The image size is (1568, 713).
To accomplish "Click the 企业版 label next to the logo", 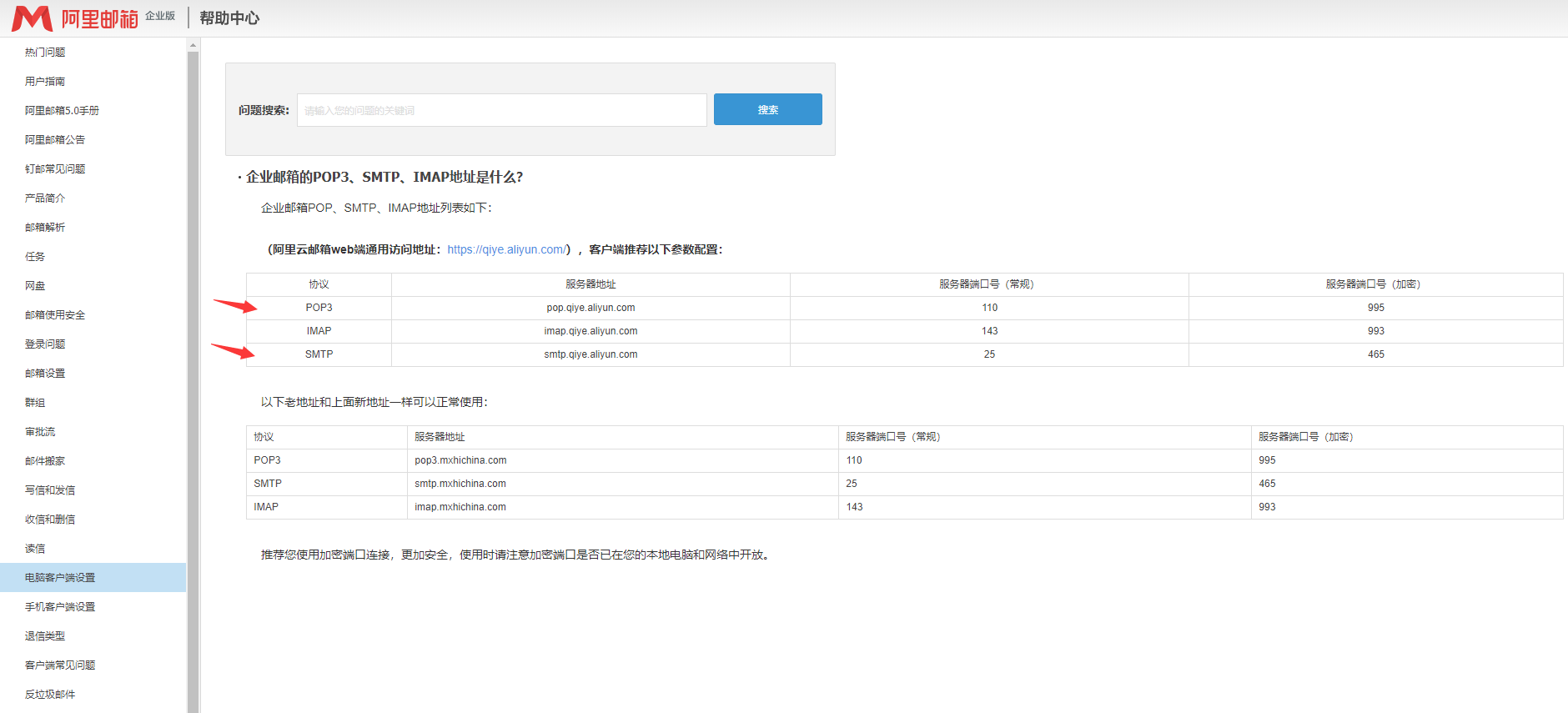I will pos(160,16).
